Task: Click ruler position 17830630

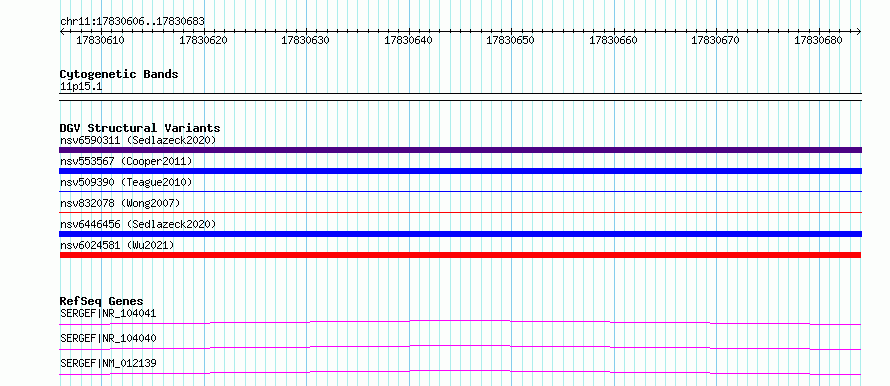Action: [306, 40]
